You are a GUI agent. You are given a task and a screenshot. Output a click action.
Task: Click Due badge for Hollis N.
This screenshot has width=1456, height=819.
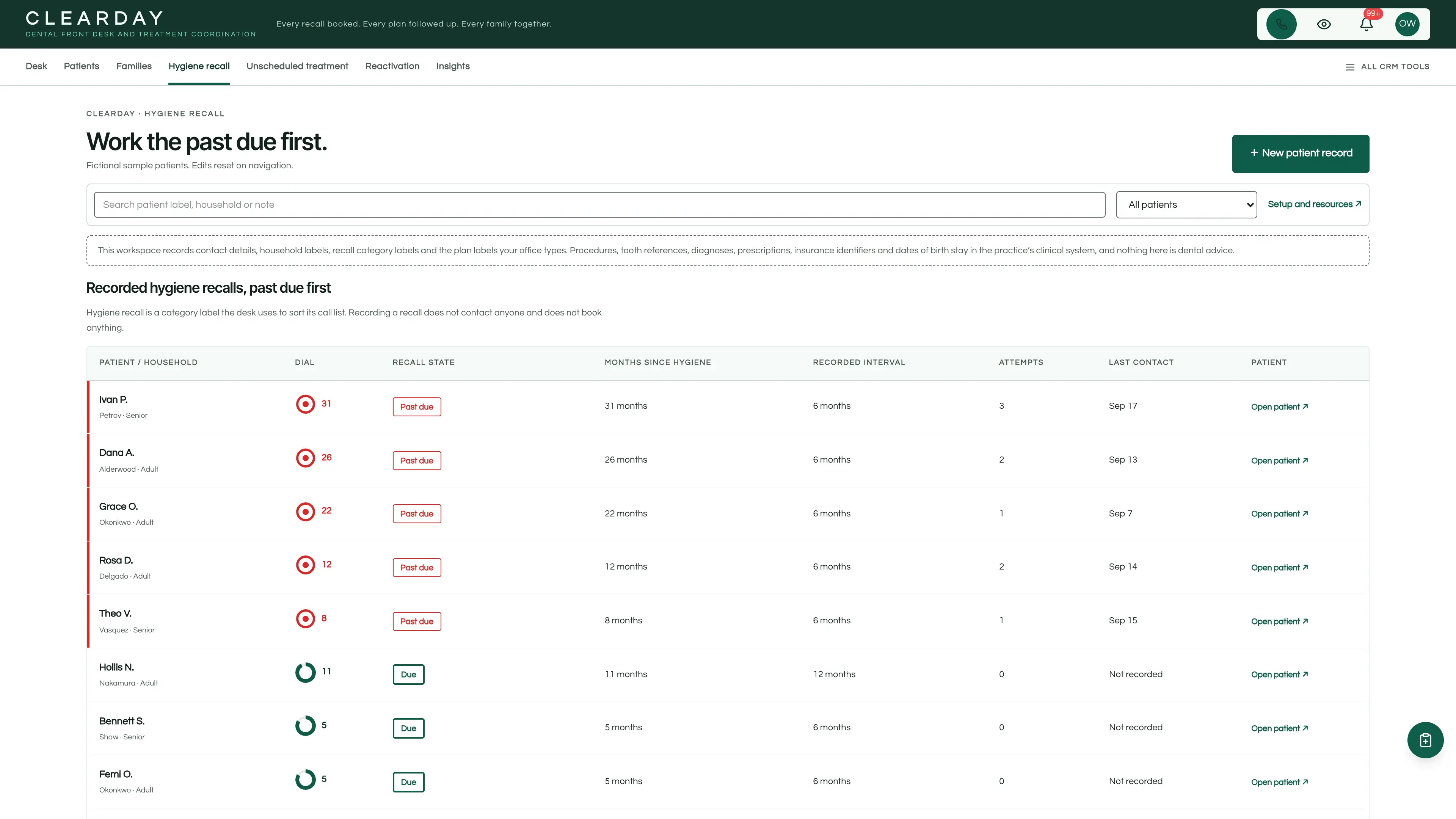point(408,674)
